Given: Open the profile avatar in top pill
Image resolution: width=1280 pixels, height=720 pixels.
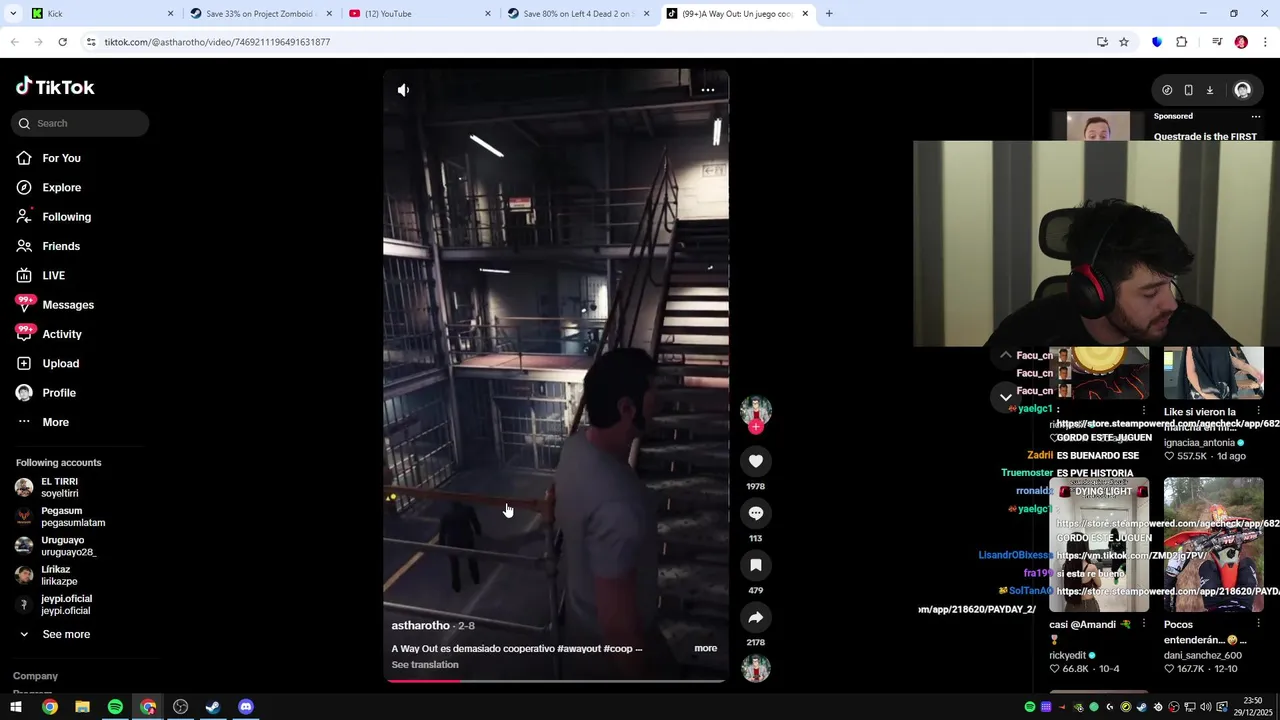Looking at the screenshot, I should (x=1242, y=90).
